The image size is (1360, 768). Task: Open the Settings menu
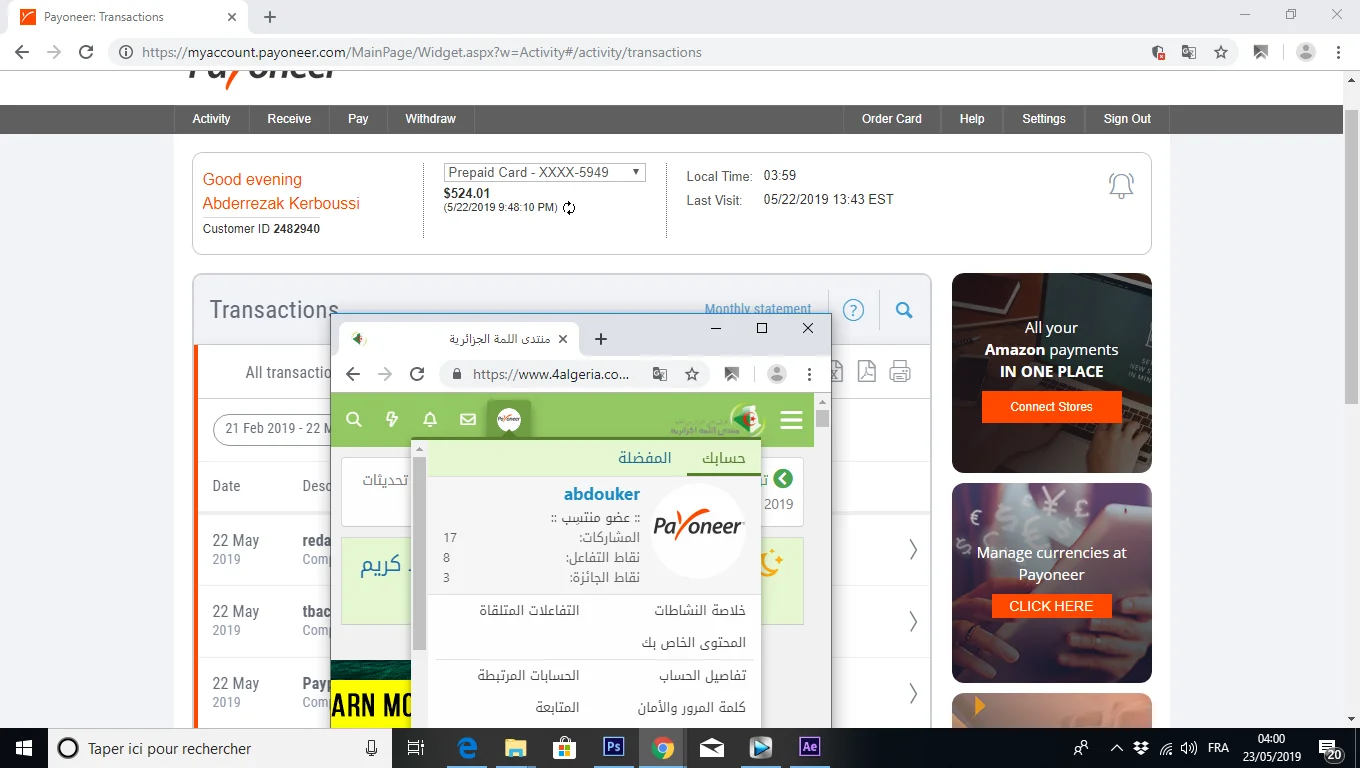coord(1044,119)
